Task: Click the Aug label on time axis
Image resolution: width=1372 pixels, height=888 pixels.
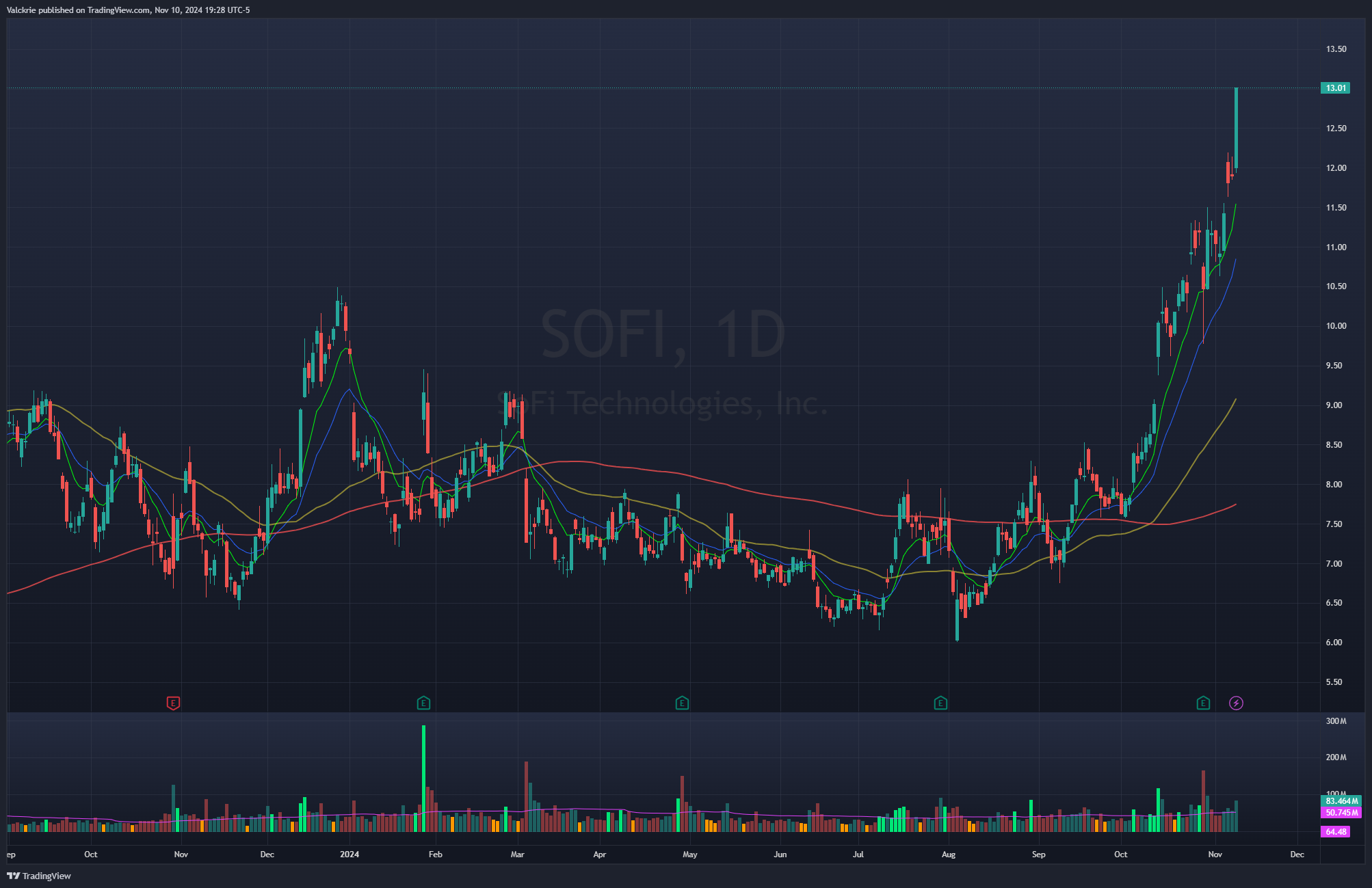Action: [x=949, y=855]
